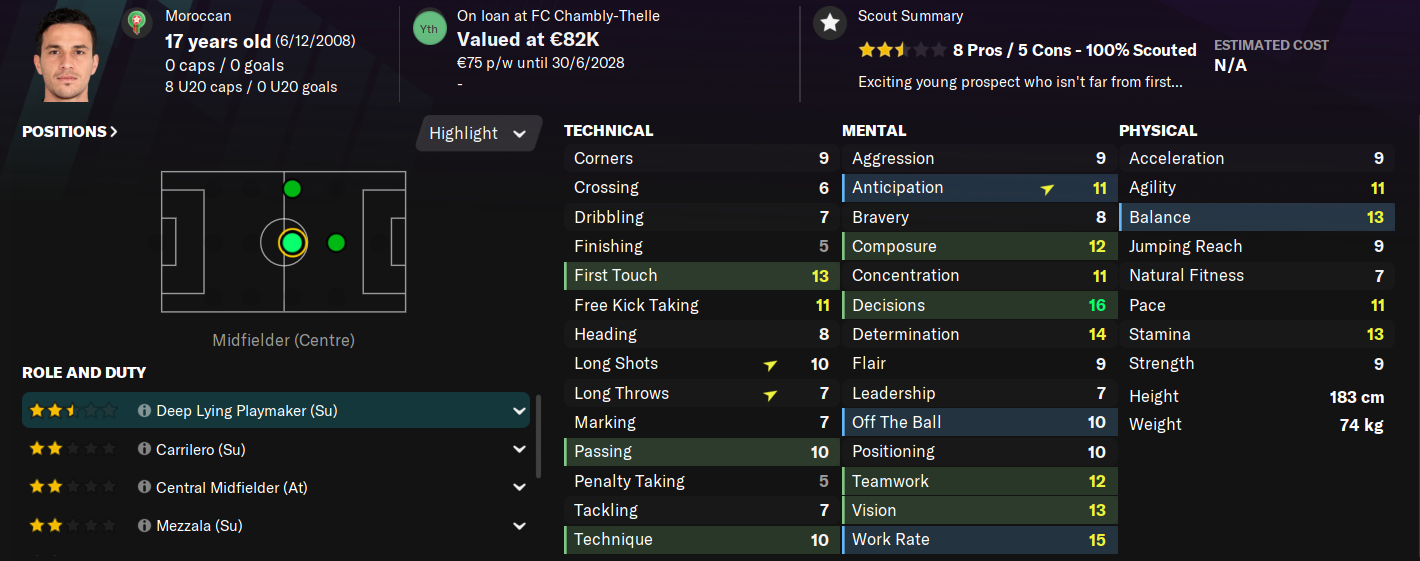Click the info icon next to Mezzala
This screenshot has width=1420, height=561.
point(144,526)
